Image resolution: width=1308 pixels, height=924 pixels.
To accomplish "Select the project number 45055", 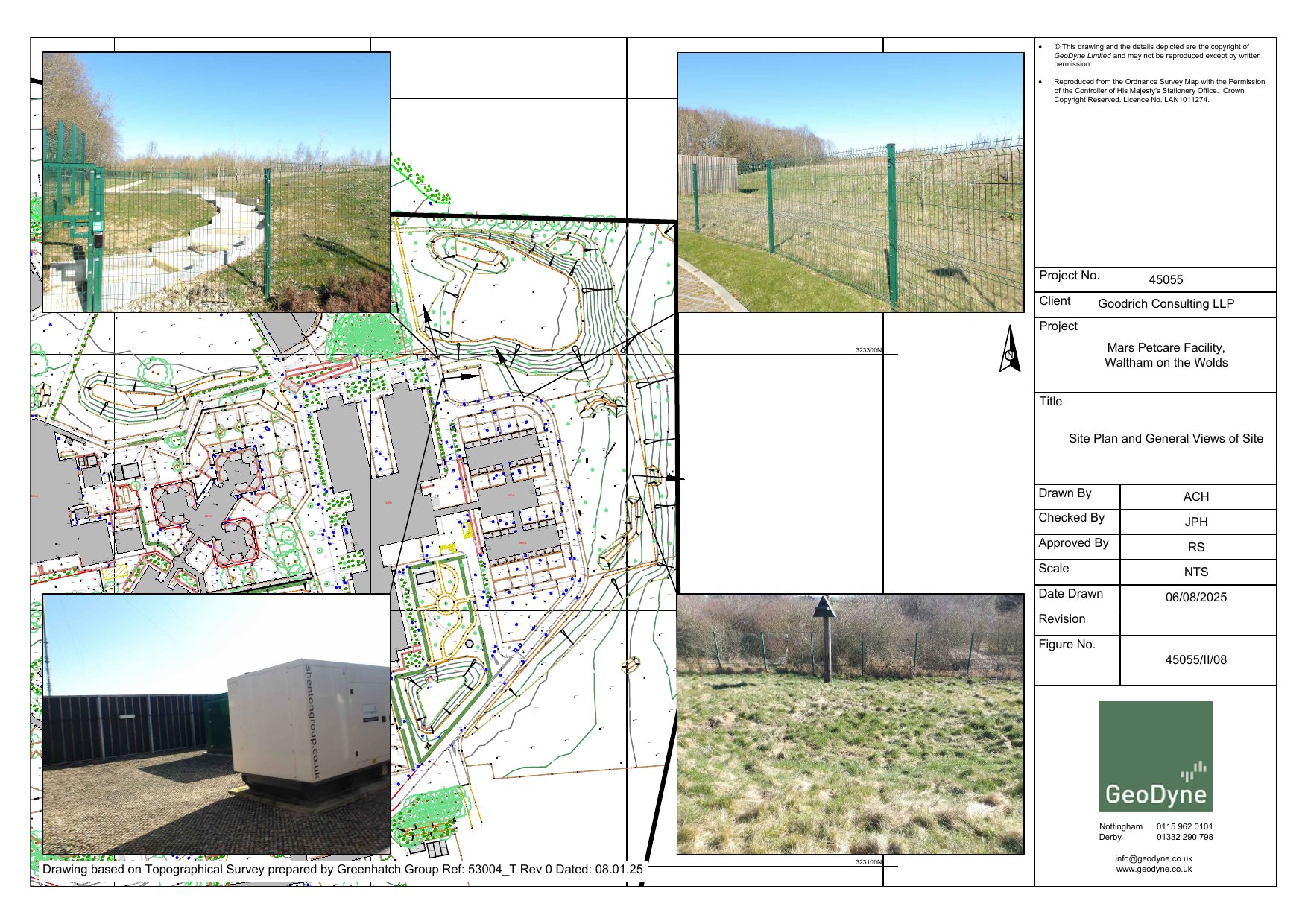I will pyautogui.click(x=1166, y=279).
